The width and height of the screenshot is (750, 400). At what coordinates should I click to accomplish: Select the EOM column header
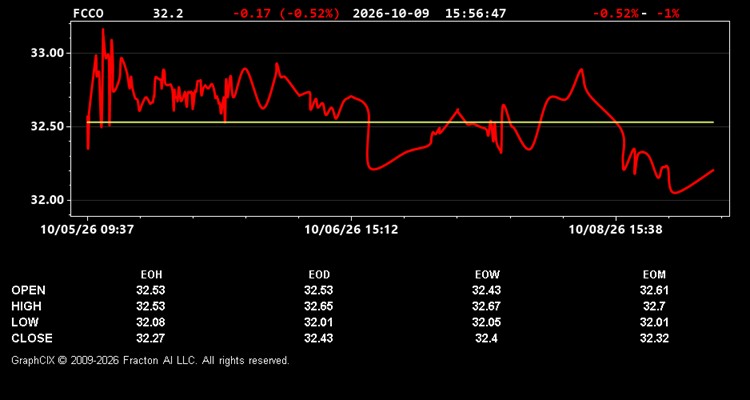pos(654,275)
